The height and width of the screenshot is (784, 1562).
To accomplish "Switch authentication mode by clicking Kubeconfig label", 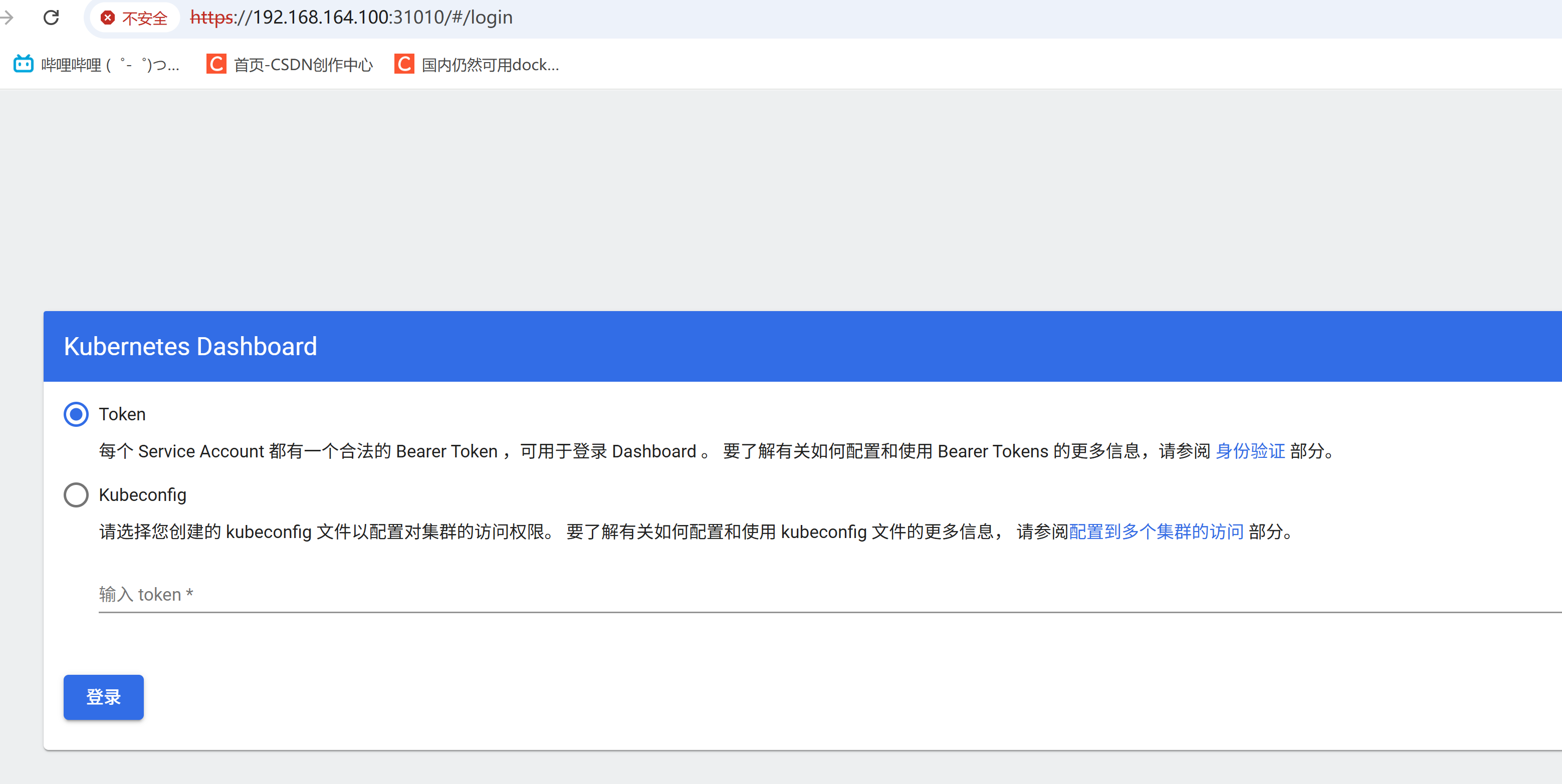I will (x=142, y=495).
